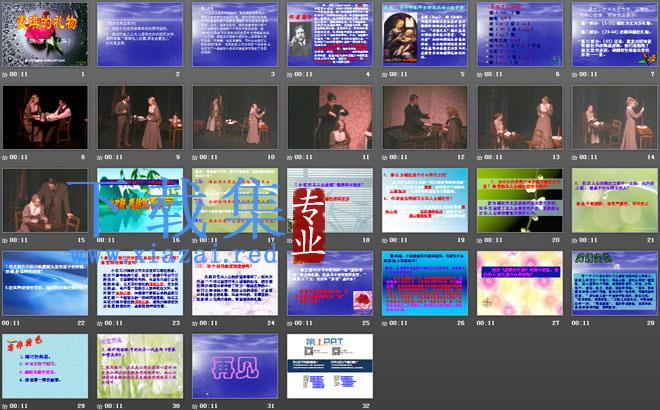This screenshot has width=660, height=410.
Task: Click the transition star icon under slide 4
Action: (290, 75)
